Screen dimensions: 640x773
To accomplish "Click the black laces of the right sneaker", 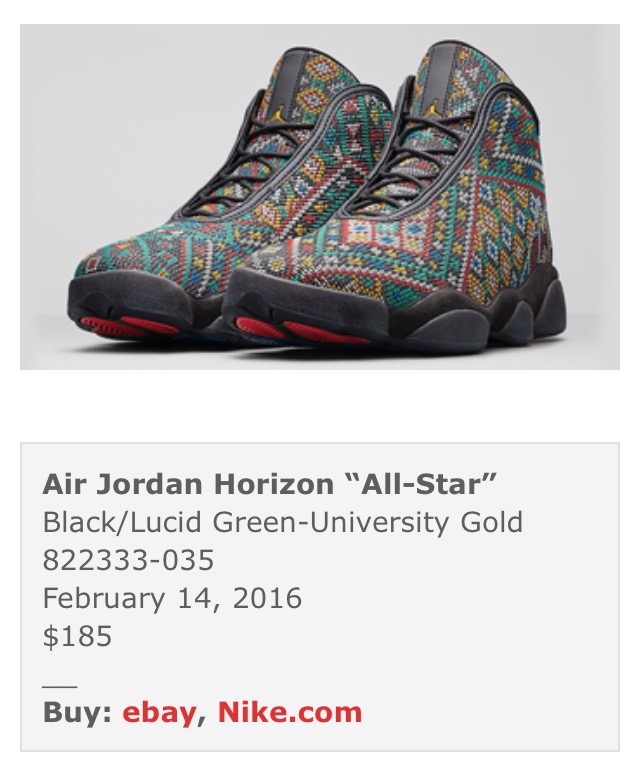I will pos(394,158).
